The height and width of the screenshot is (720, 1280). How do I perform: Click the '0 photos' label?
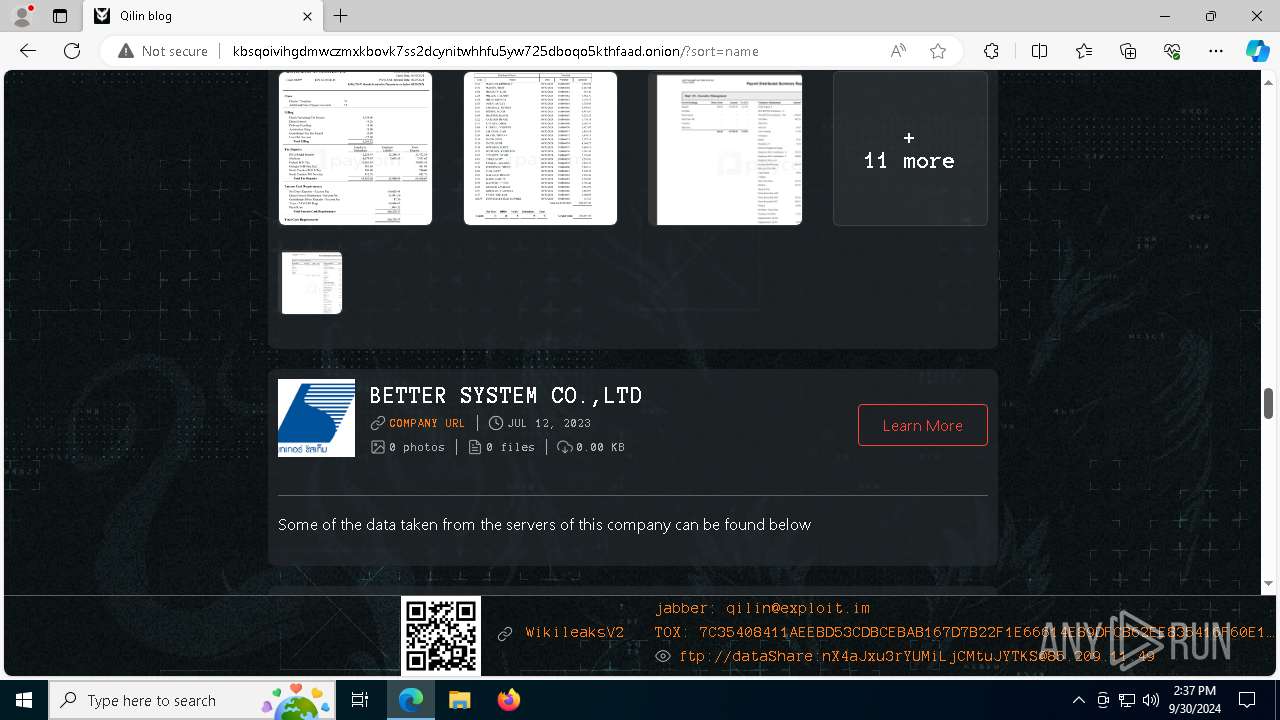(417, 447)
